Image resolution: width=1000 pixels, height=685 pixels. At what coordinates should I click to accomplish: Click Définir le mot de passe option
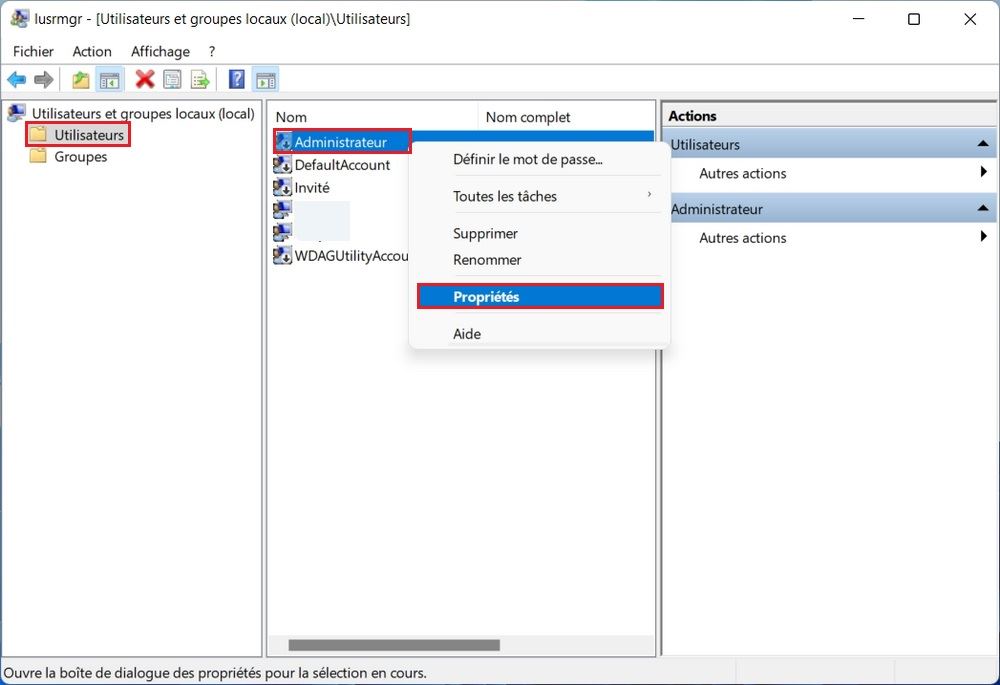[528, 159]
